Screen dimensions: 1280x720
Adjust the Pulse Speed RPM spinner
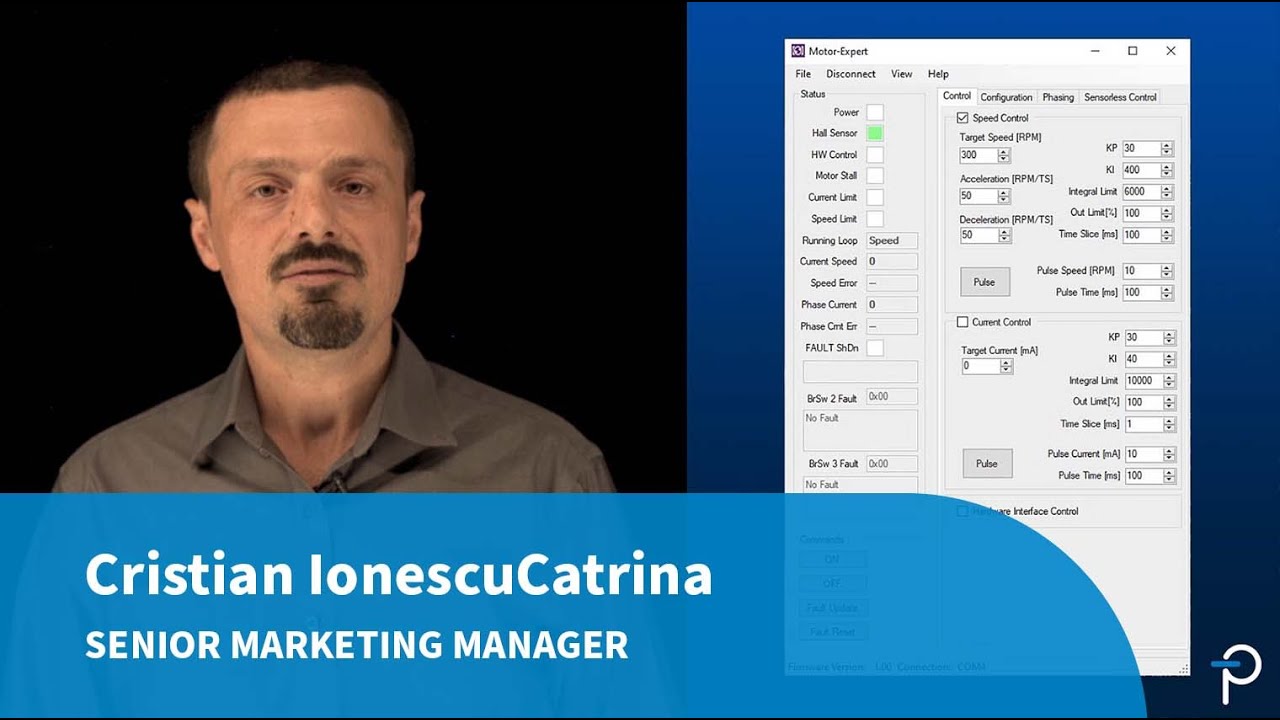(1167, 271)
